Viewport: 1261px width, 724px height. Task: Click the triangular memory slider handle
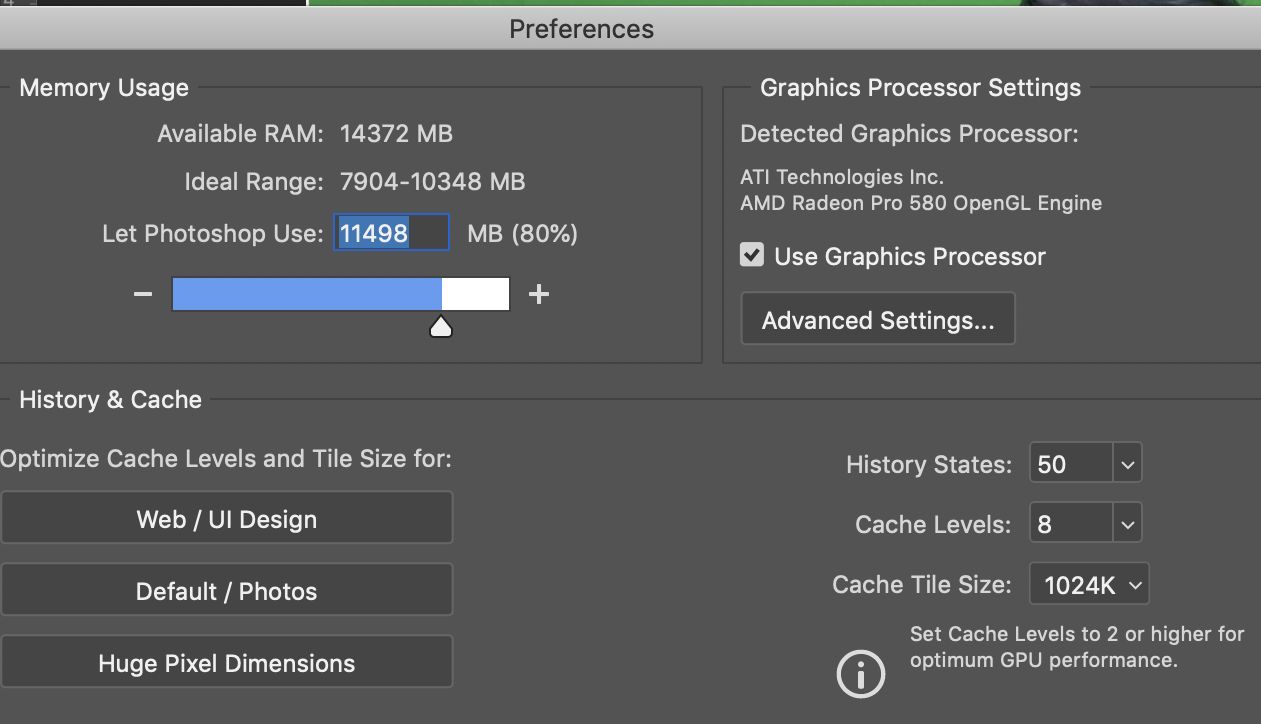pos(441,327)
